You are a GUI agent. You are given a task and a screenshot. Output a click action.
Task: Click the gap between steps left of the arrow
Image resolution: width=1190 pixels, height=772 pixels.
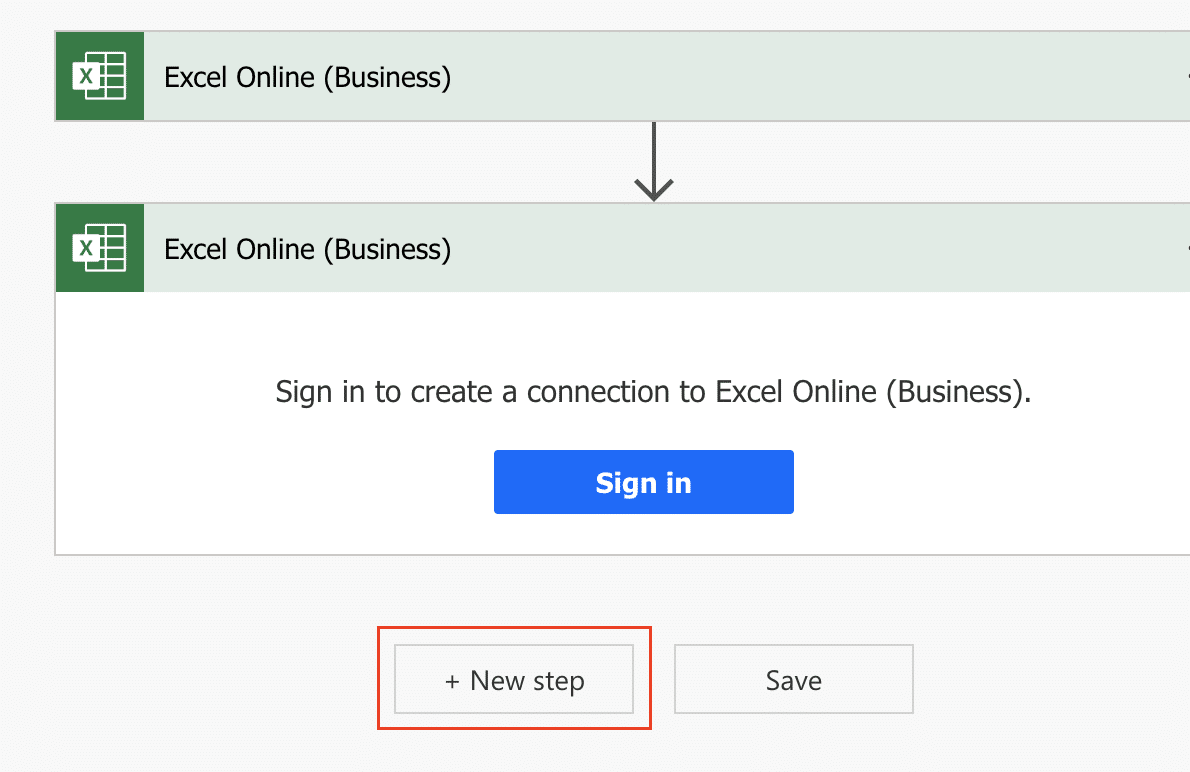tap(350, 162)
